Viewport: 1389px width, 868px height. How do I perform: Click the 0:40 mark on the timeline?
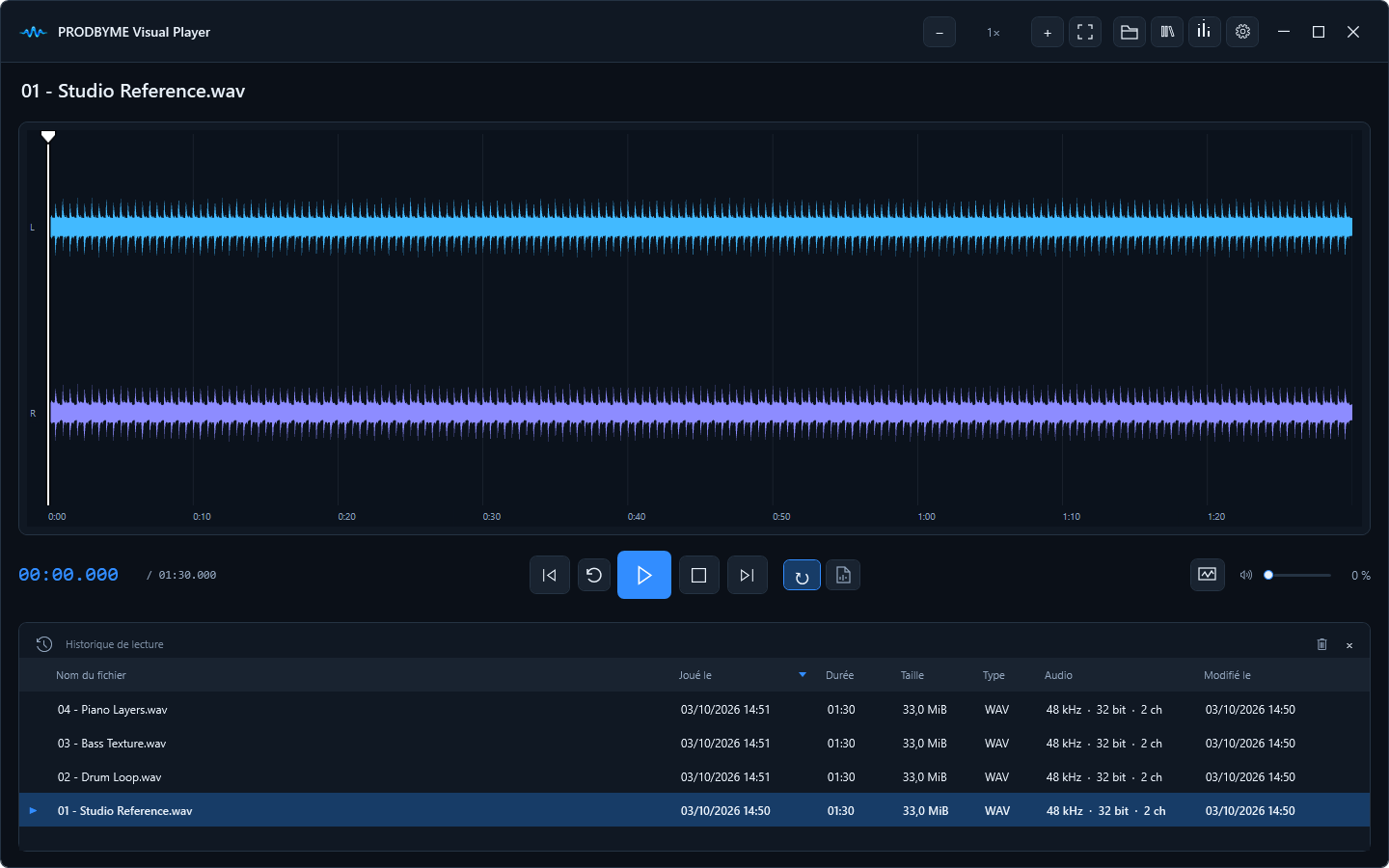coord(637,517)
